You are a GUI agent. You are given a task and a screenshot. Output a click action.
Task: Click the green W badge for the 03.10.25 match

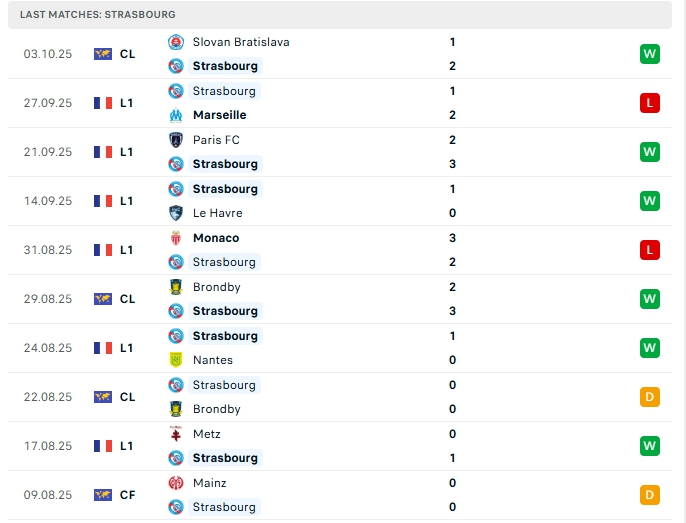point(650,54)
